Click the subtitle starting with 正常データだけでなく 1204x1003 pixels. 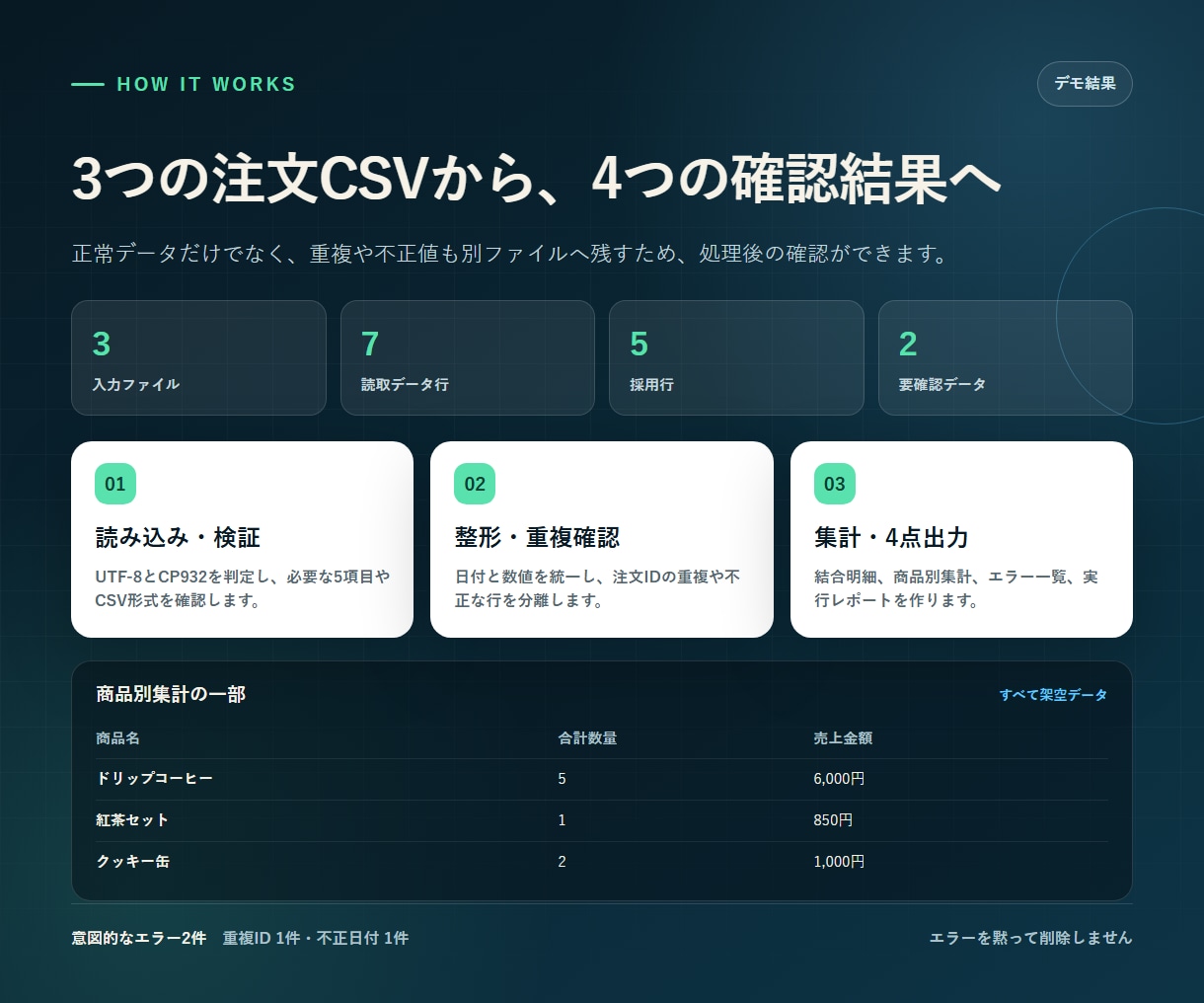510,254
